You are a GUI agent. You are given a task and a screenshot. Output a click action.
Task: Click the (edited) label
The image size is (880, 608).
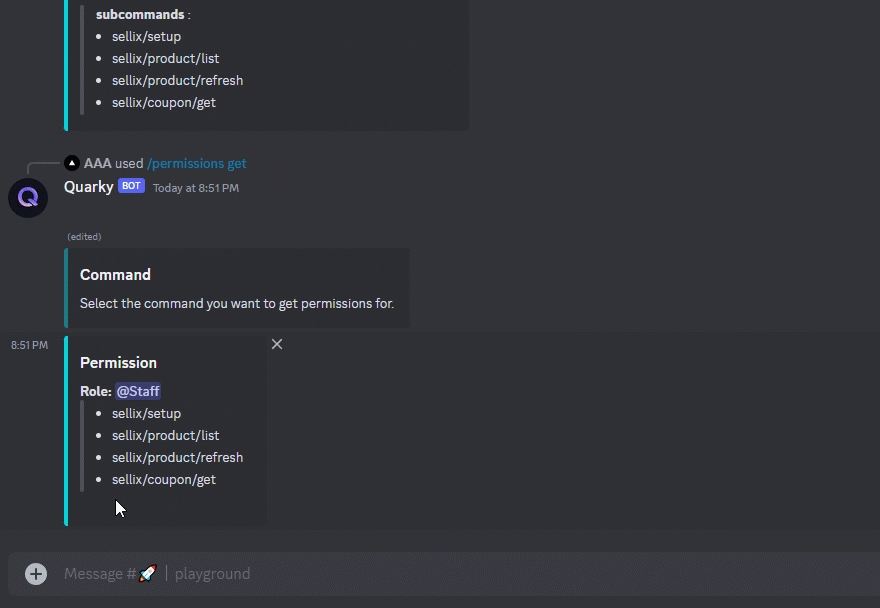84,237
